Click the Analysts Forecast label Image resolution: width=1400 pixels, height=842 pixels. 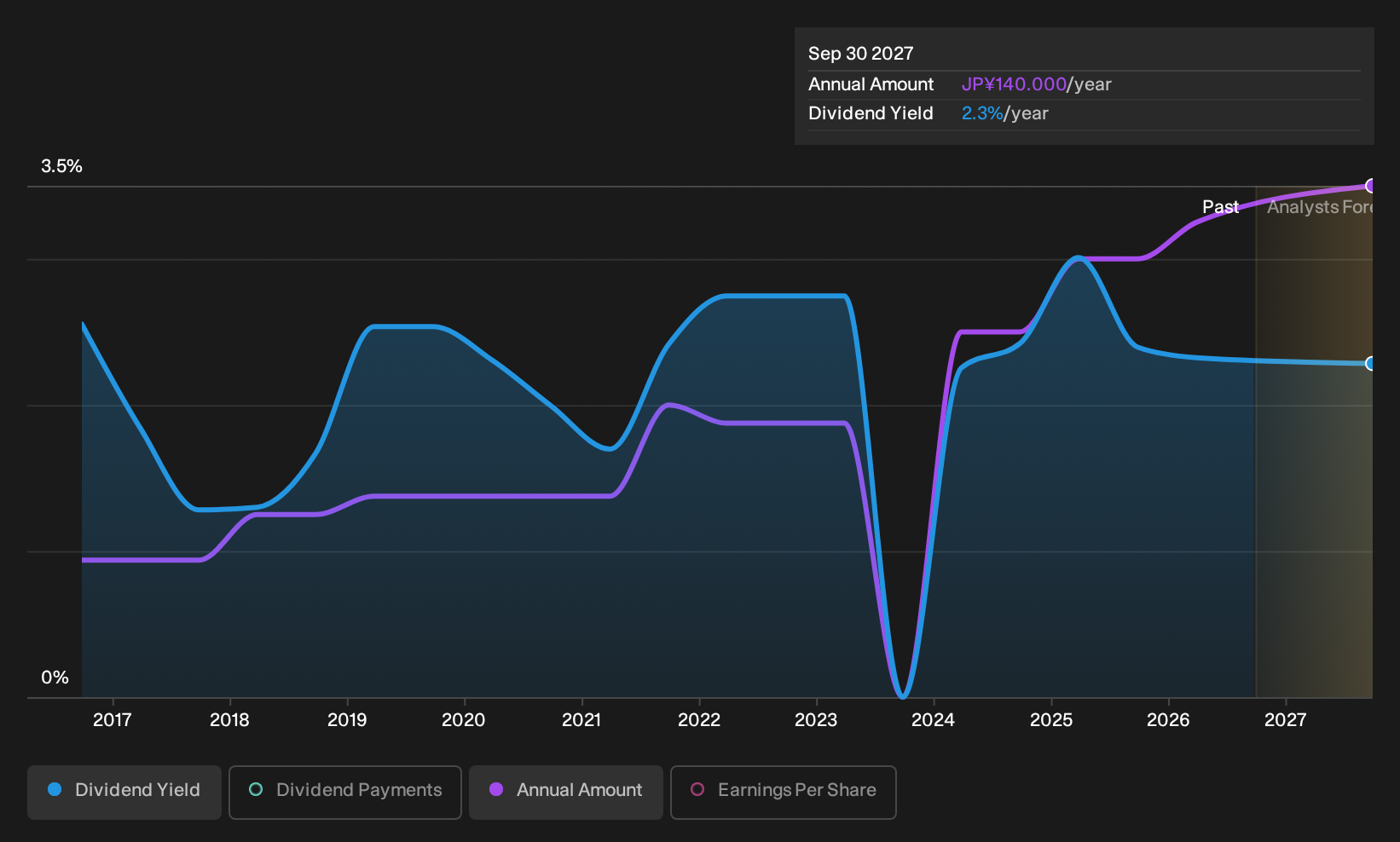1320,207
